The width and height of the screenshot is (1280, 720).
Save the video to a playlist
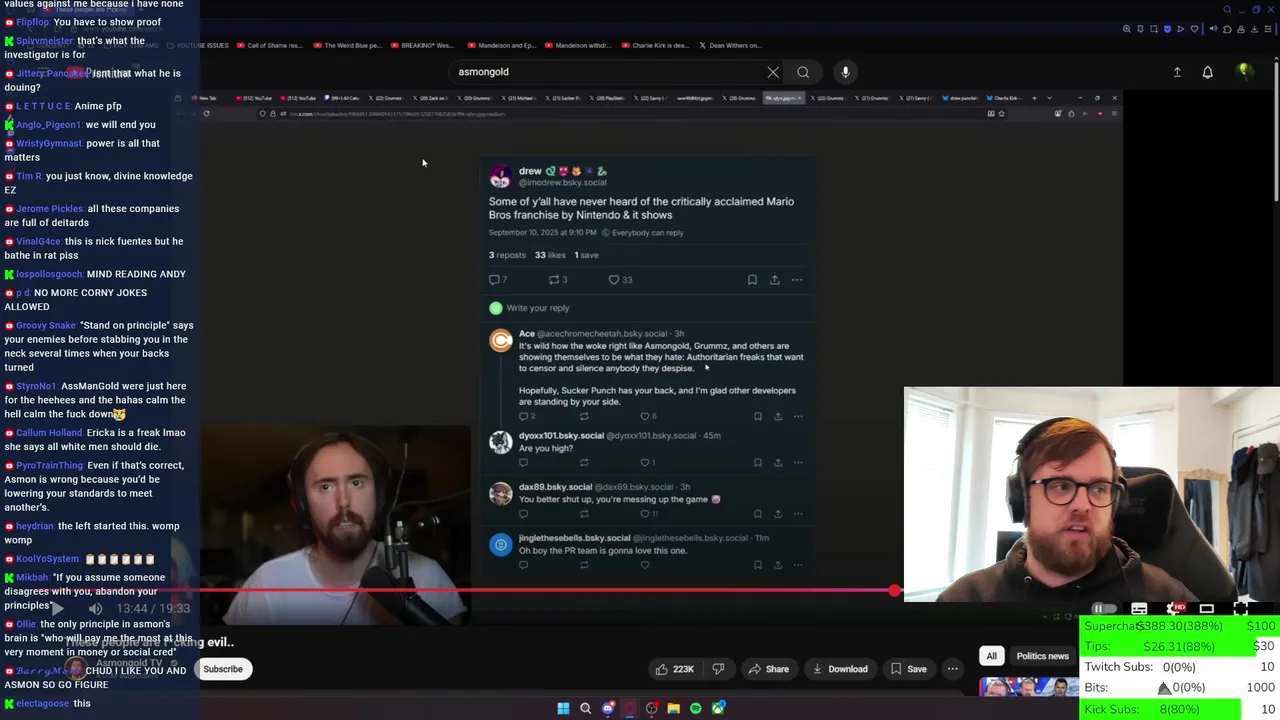(x=908, y=669)
